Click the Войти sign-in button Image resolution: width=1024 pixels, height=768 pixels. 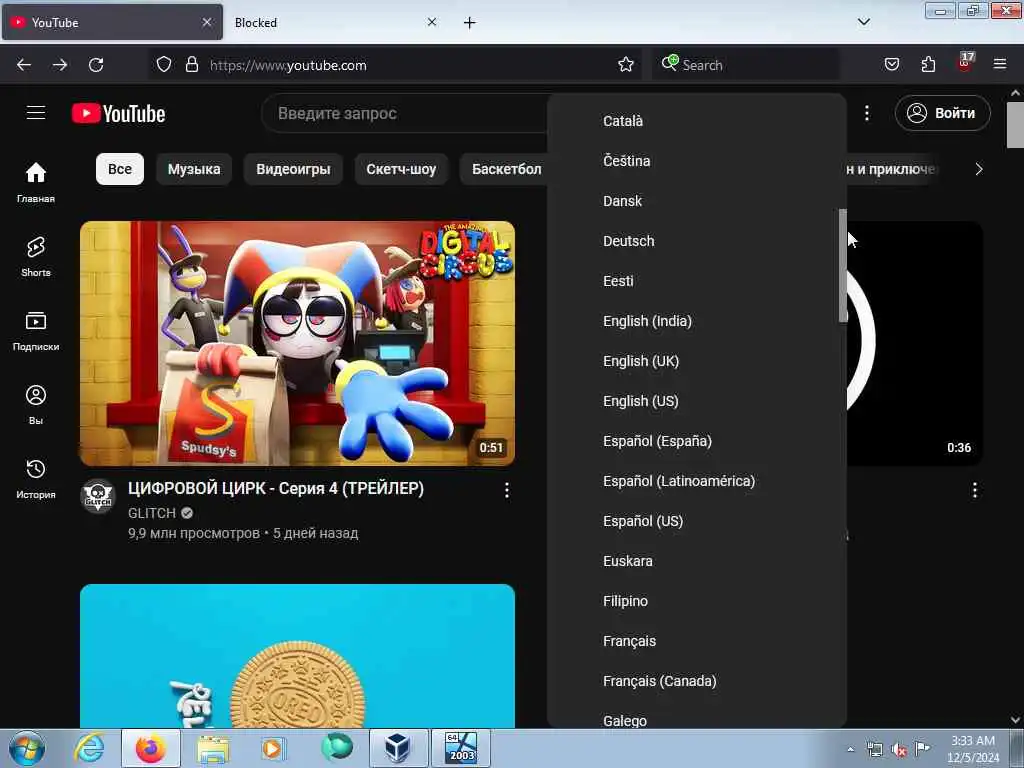(x=942, y=113)
